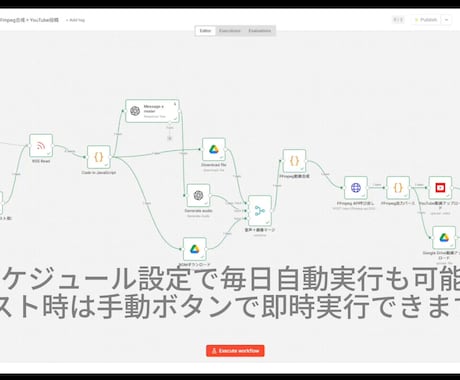Open the YouTube upload node

[x=440, y=188]
